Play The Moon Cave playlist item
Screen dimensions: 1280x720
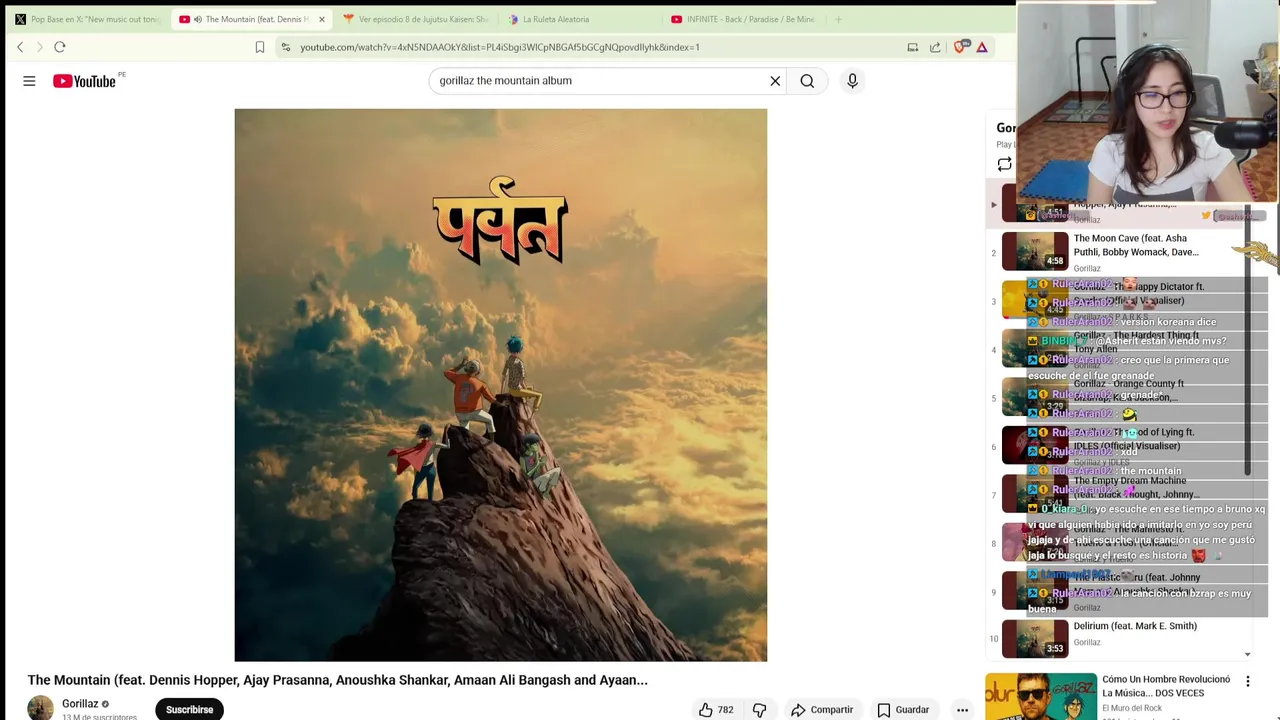[1120, 252]
